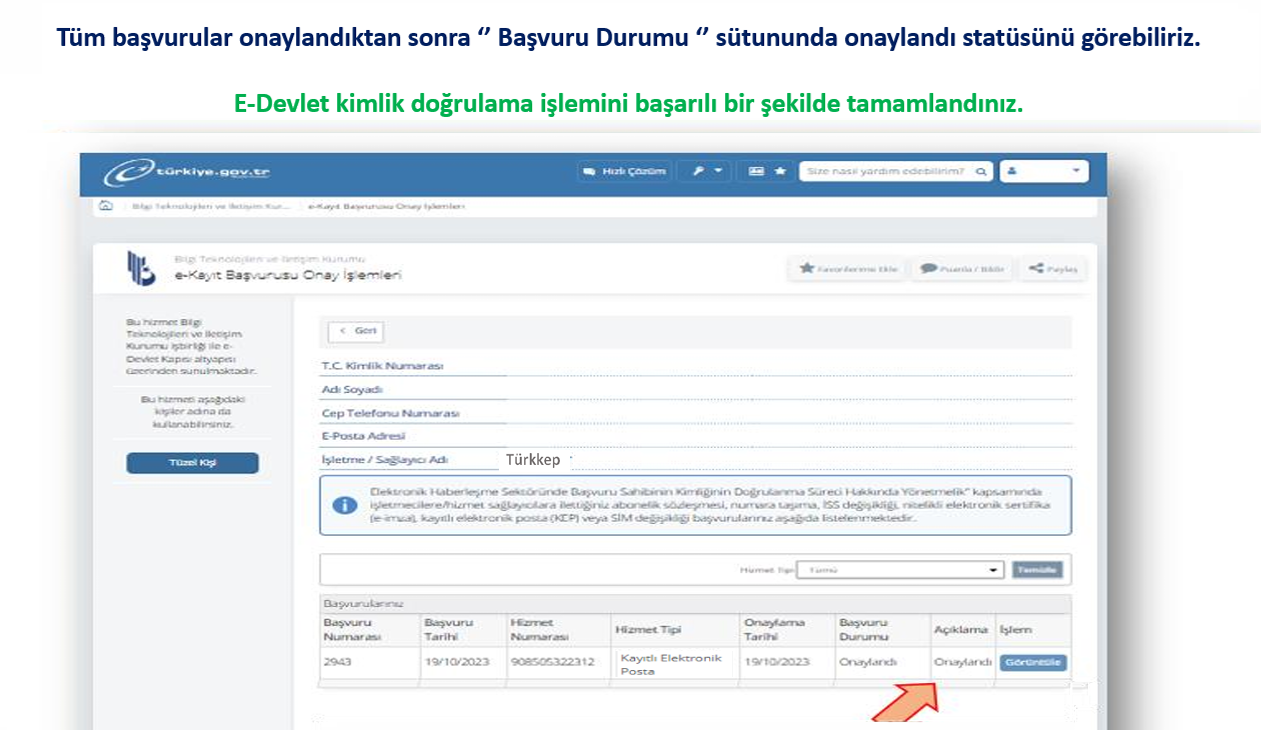Screen dimensions: 1261x730
Task: Click the search magnifier icon
Action: click(x=982, y=172)
